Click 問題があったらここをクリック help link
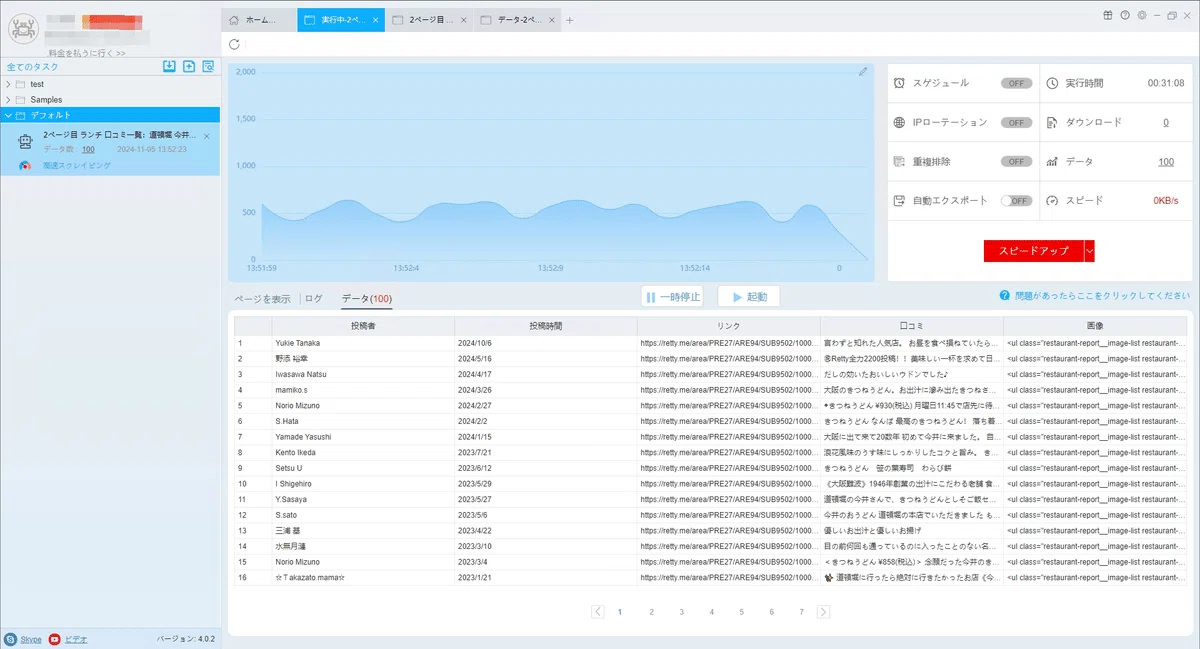 1101,296
